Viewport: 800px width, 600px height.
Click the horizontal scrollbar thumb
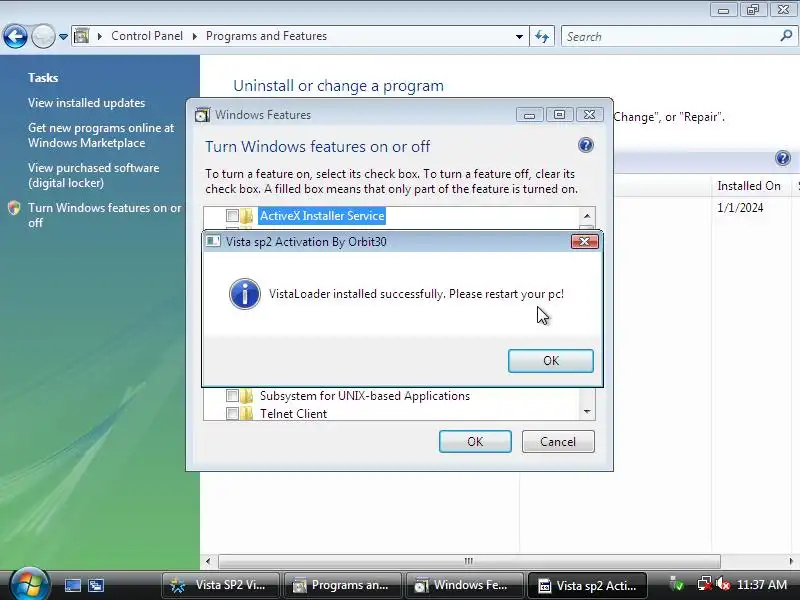469,561
